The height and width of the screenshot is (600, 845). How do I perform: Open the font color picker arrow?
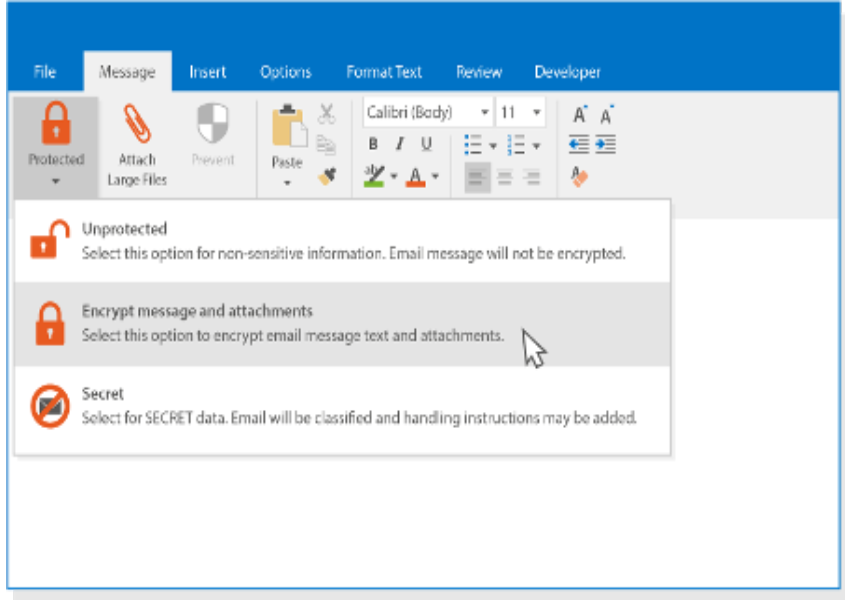pos(434,178)
